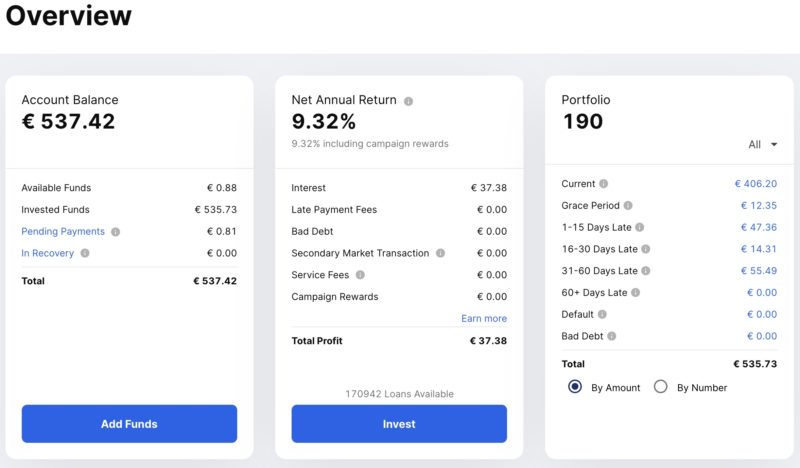
Task: Click info icon beside Service Fees
Action: coord(360,275)
